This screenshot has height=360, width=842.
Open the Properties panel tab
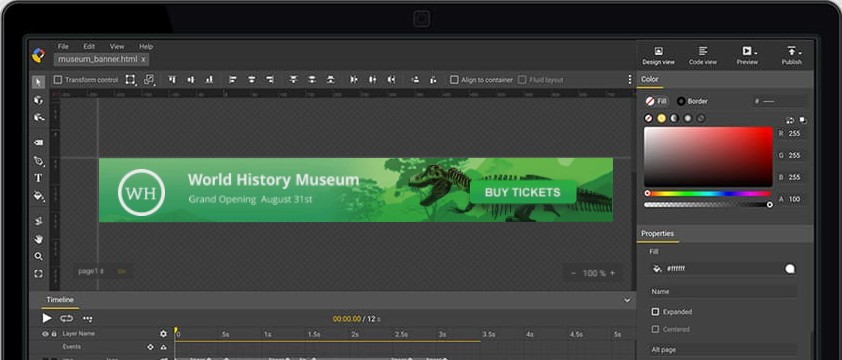tap(658, 234)
